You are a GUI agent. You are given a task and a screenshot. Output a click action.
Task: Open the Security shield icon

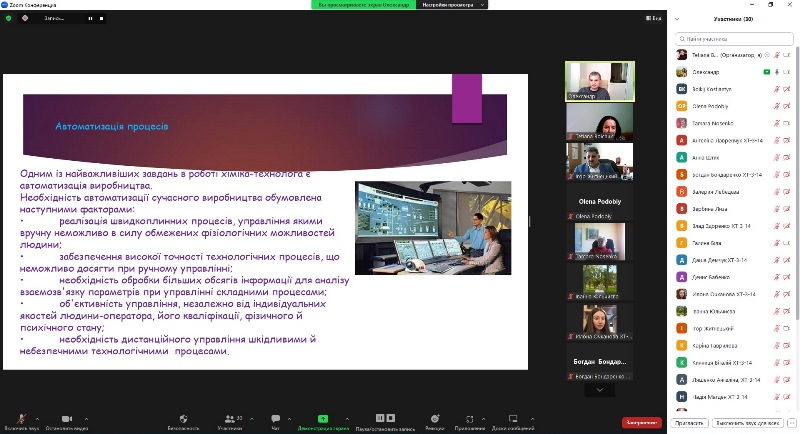183,419
